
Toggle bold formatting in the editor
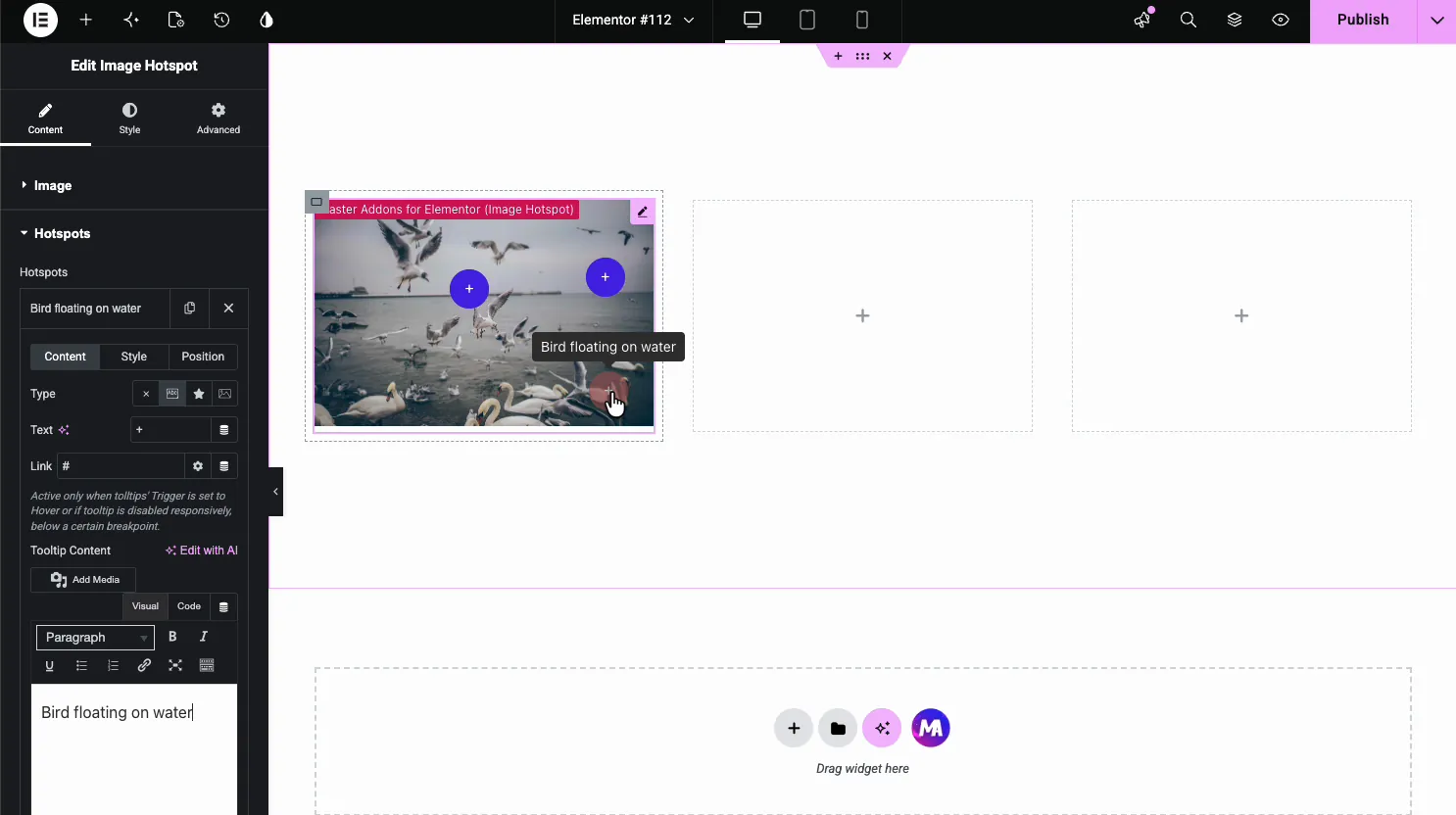172,637
